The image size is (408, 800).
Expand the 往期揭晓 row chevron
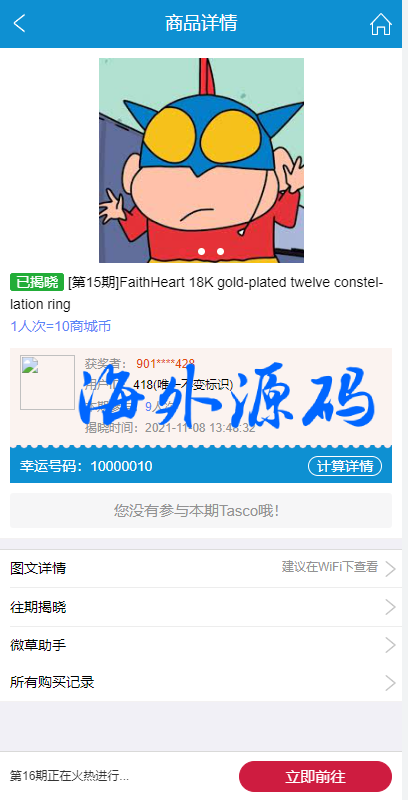(390, 607)
